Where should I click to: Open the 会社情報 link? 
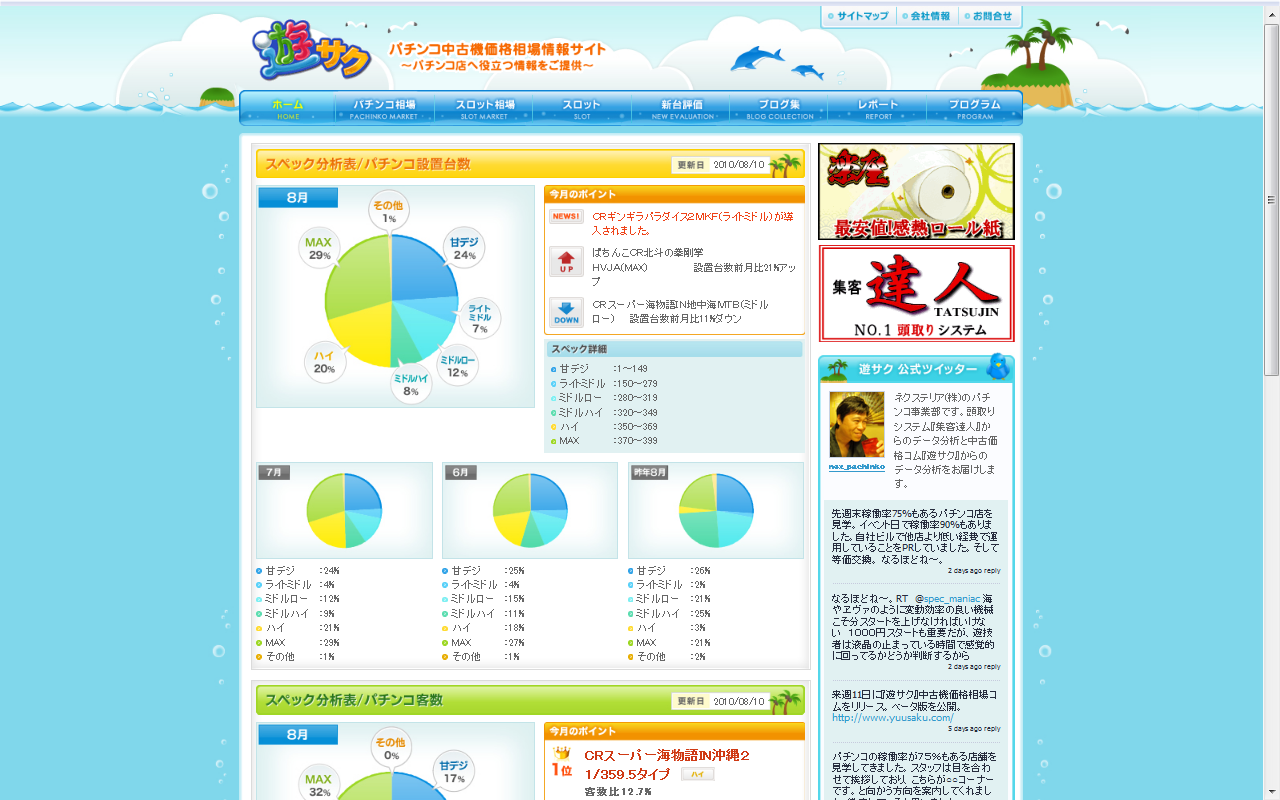[925, 16]
